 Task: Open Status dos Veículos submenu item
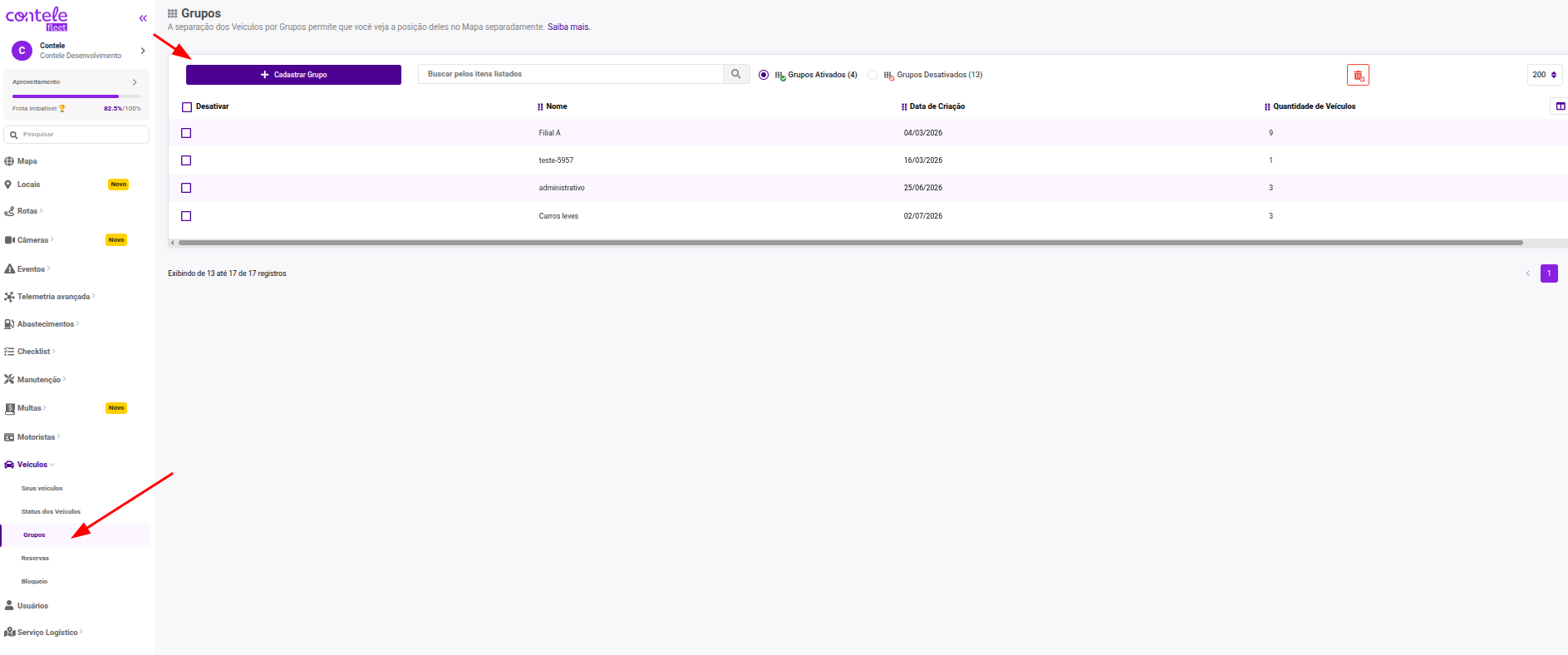click(x=51, y=512)
